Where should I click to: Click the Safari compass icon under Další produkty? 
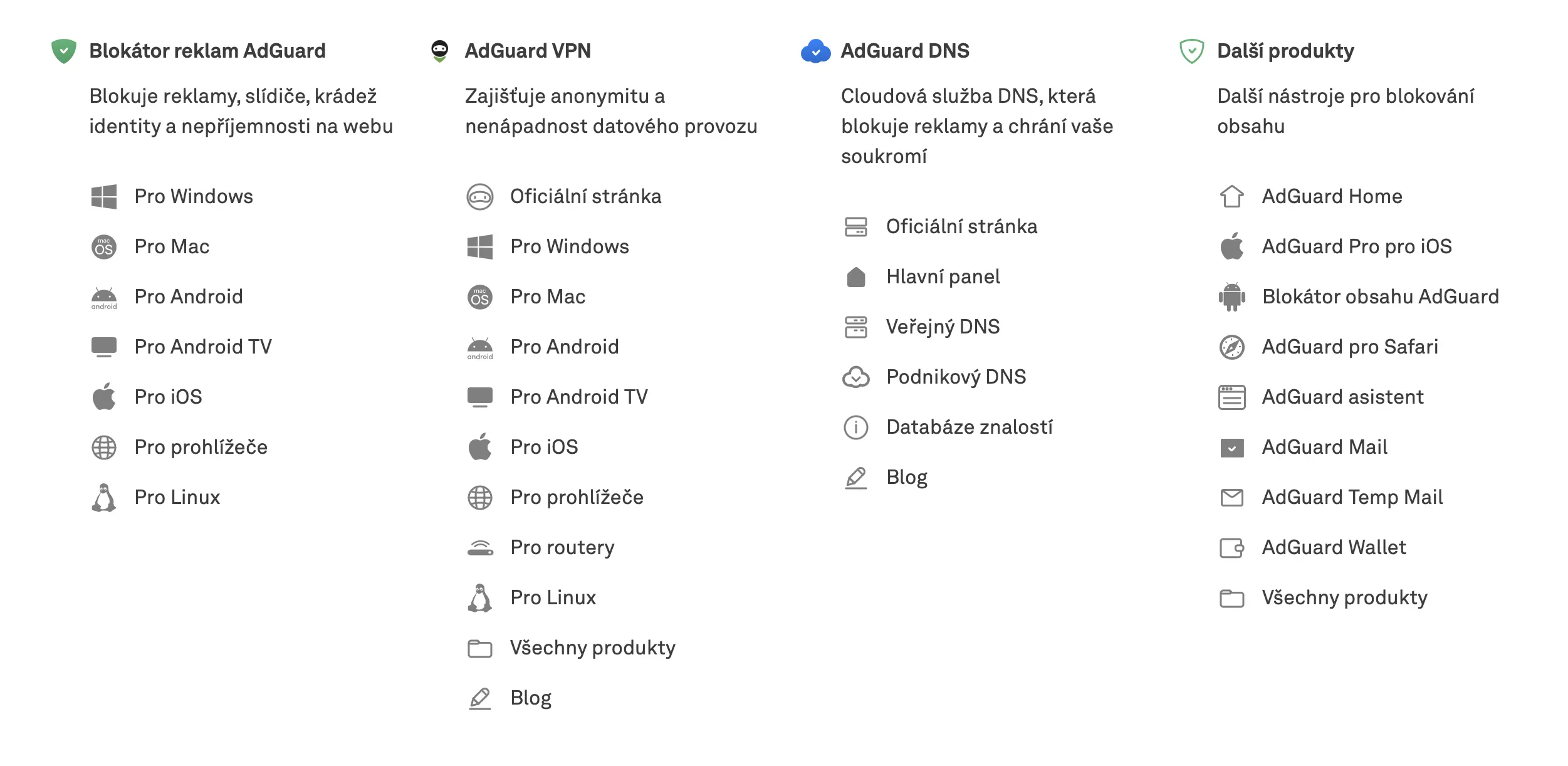1232,347
